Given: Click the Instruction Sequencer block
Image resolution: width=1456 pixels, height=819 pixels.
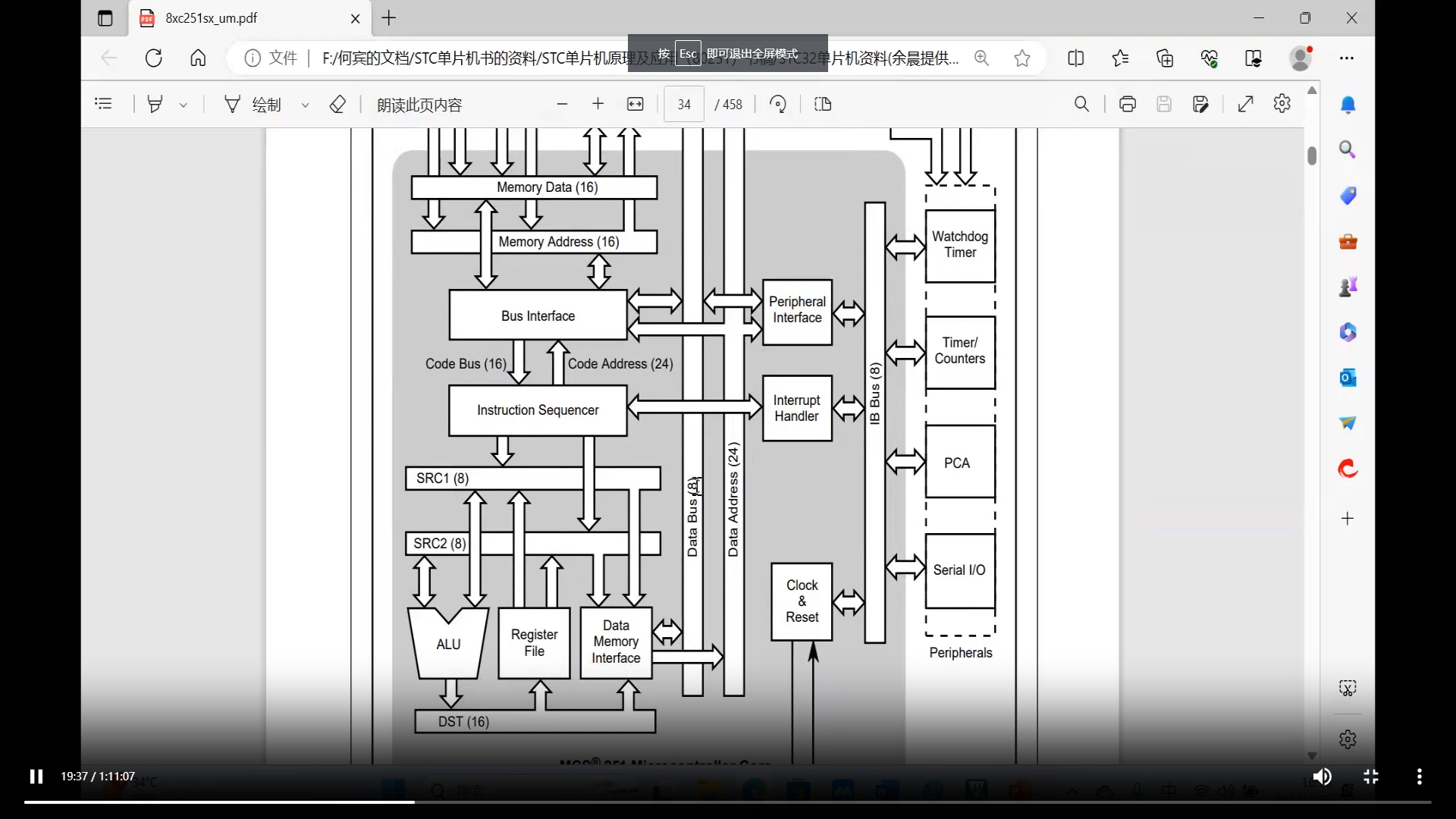Looking at the screenshot, I should (x=538, y=410).
